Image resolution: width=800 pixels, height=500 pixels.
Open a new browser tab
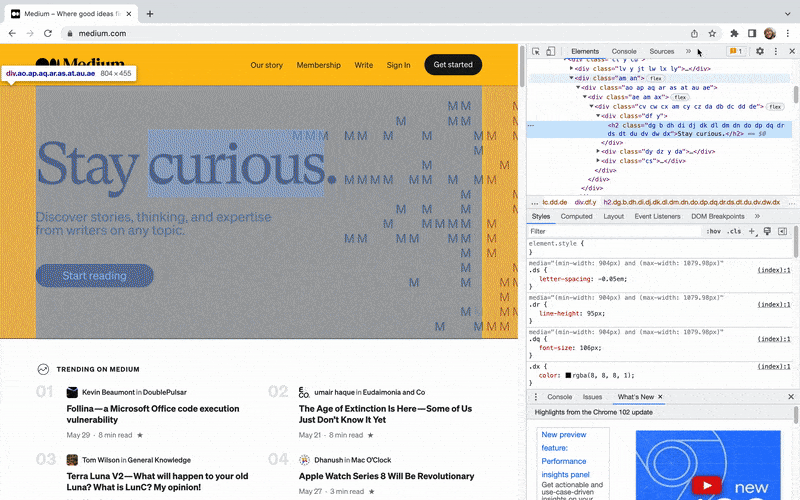149,14
